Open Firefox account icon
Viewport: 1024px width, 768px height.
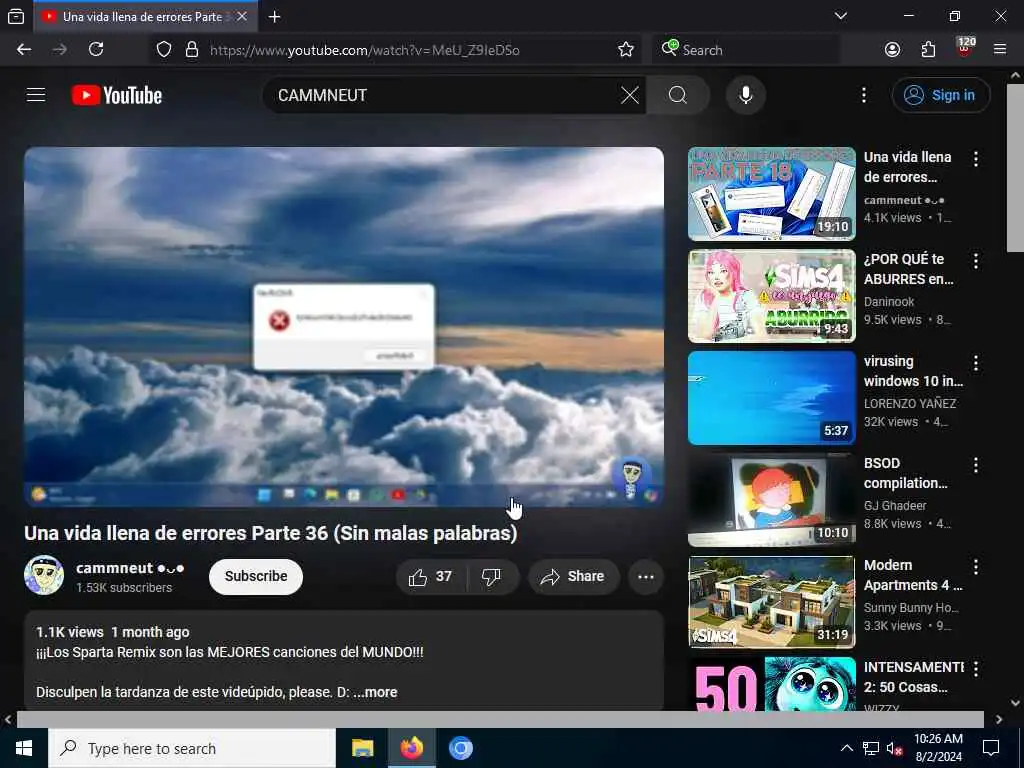[x=892, y=50]
